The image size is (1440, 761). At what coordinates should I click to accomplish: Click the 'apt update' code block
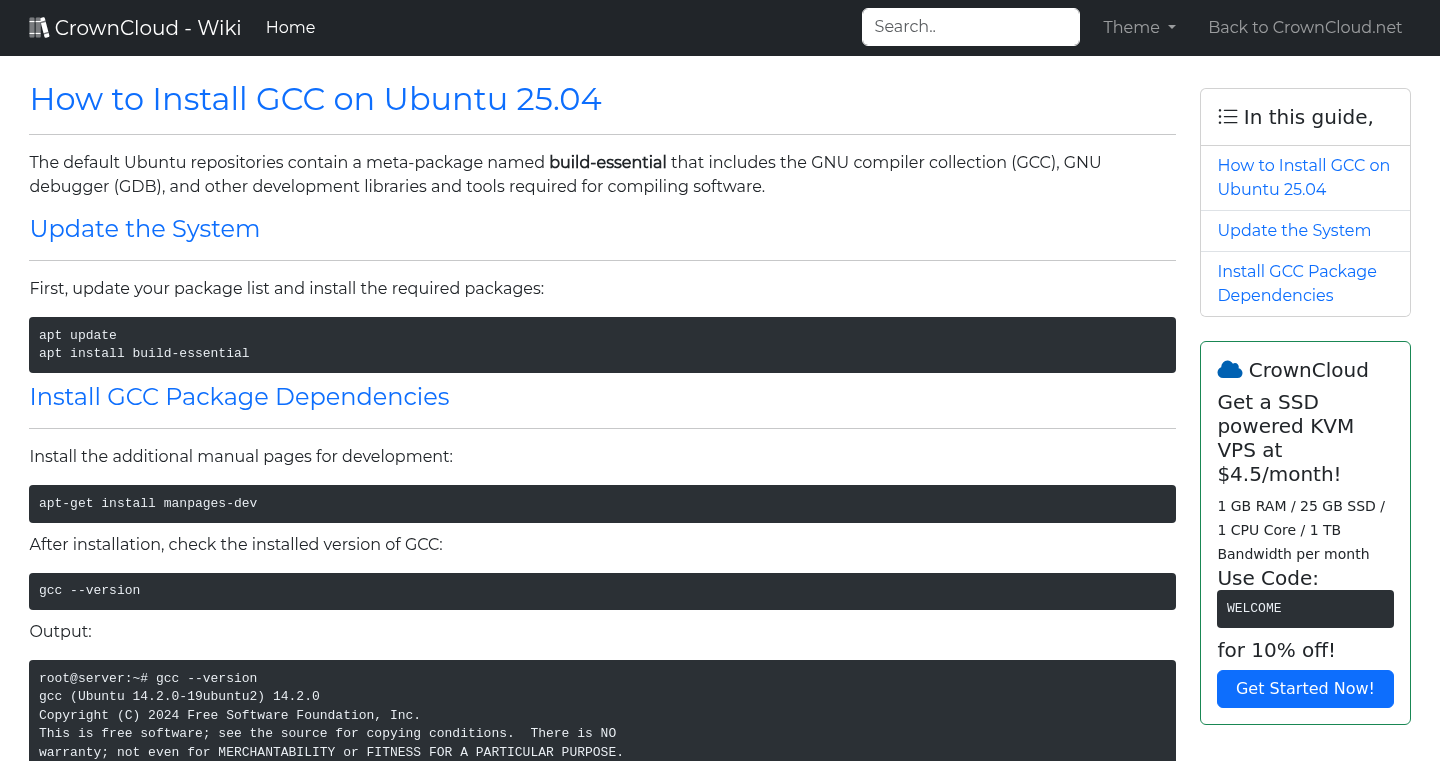602,344
